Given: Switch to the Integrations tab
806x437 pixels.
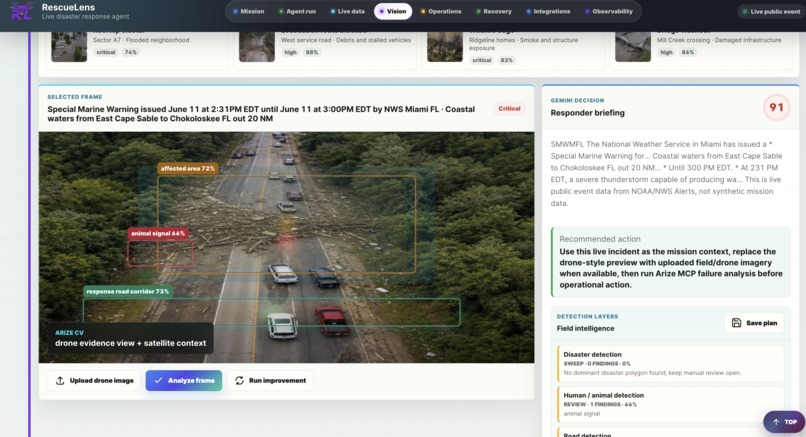Looking at the screenshot, I should (548, 11).
